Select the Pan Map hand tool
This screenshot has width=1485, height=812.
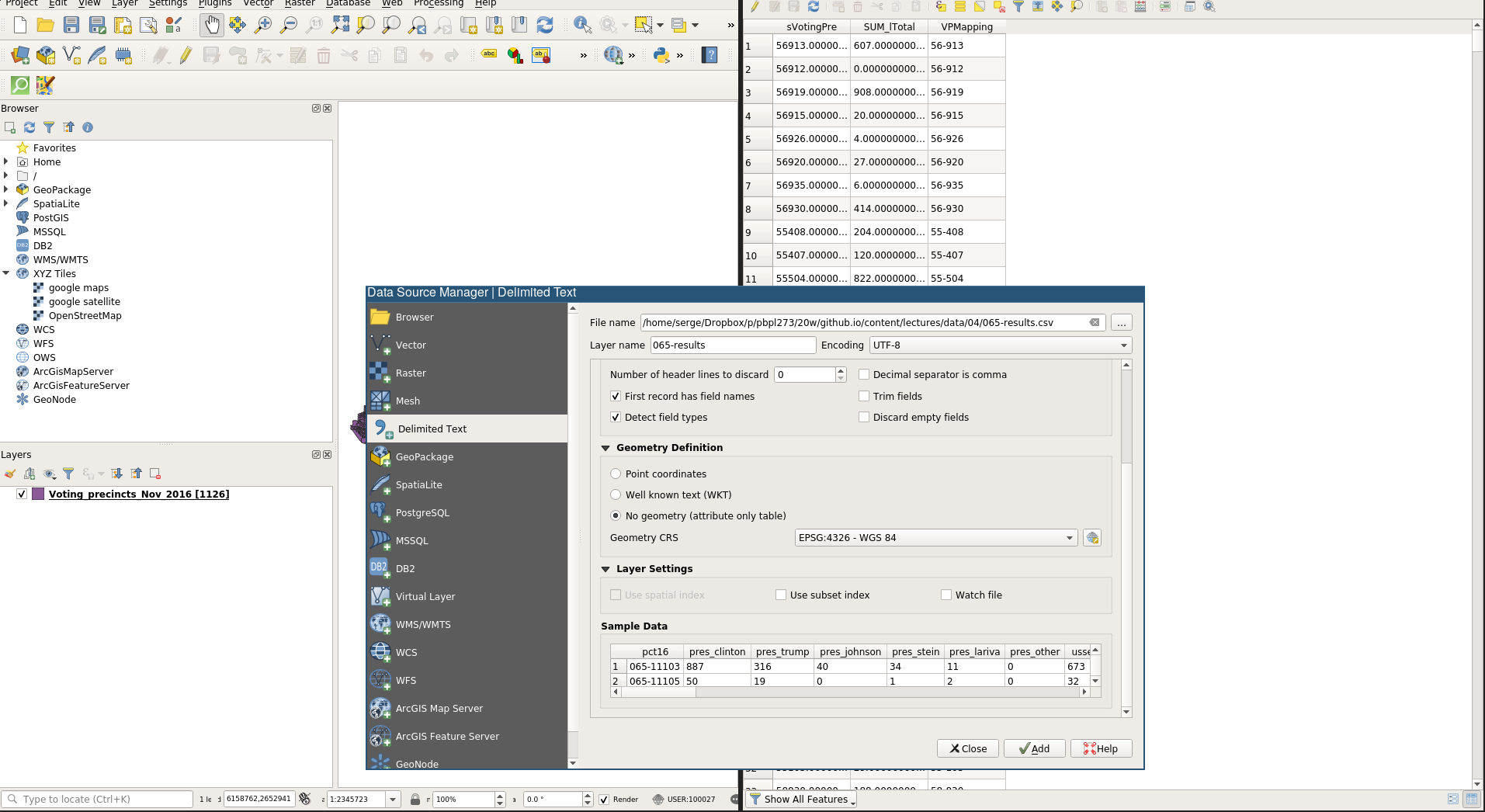pos(211,25)
